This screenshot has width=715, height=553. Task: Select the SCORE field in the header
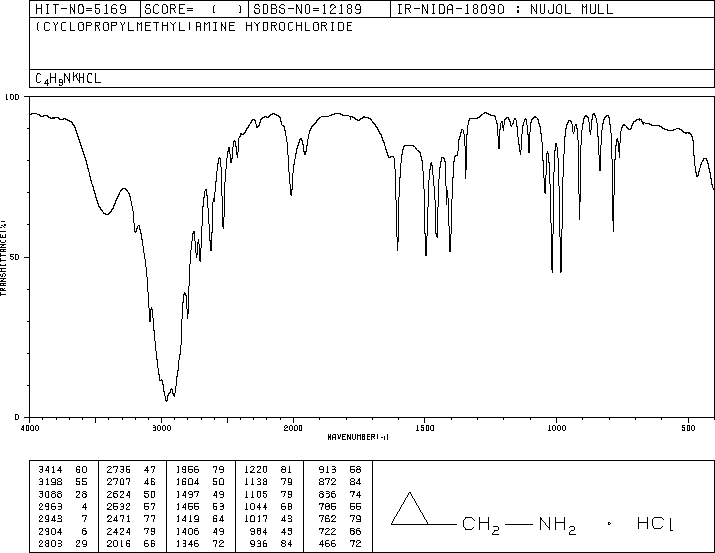[x=194, y=9]
